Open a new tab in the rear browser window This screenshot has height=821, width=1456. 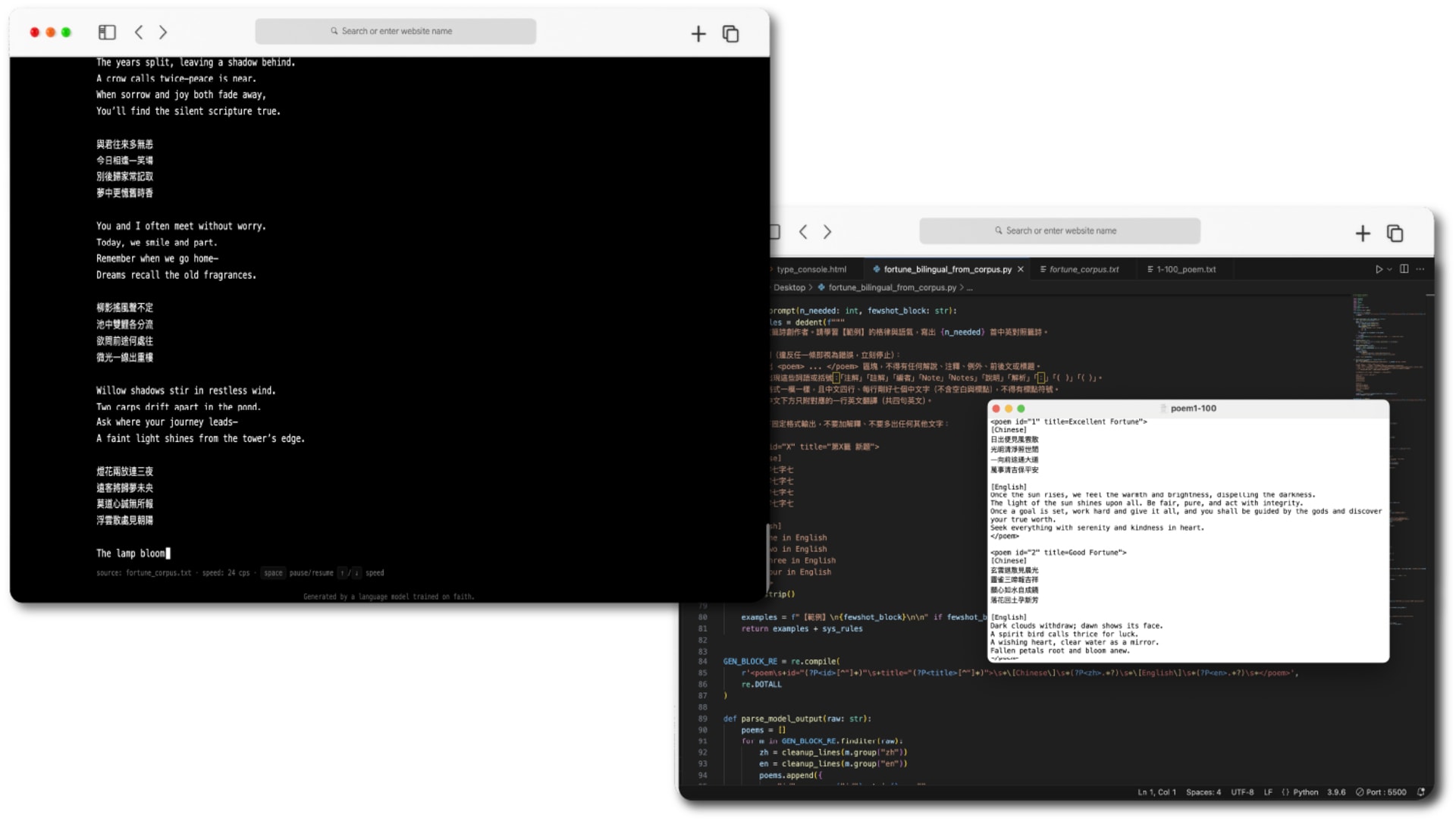click(1363, 233)
